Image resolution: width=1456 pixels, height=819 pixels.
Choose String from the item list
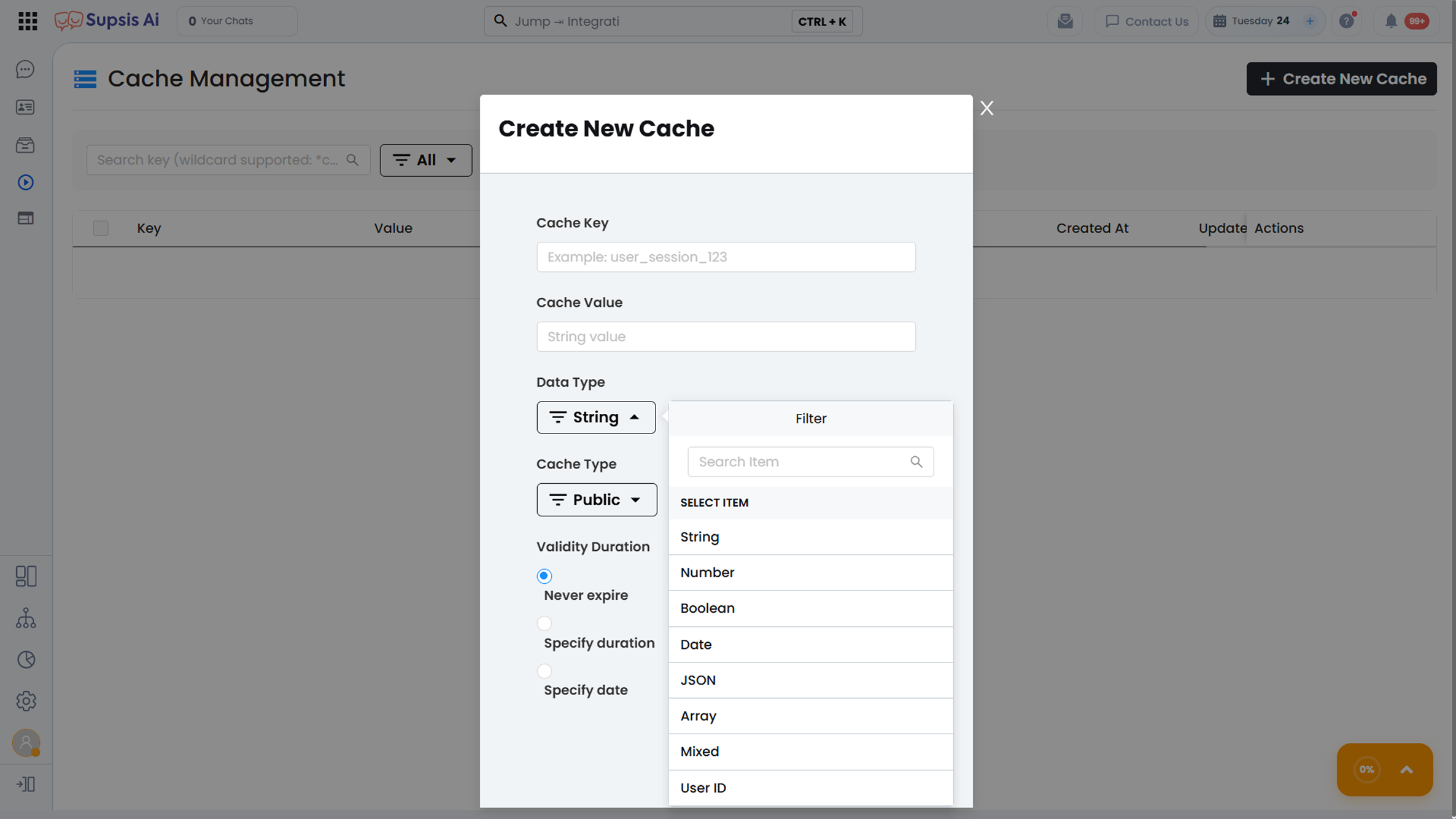pyautogui.click(x=811, y=537)
